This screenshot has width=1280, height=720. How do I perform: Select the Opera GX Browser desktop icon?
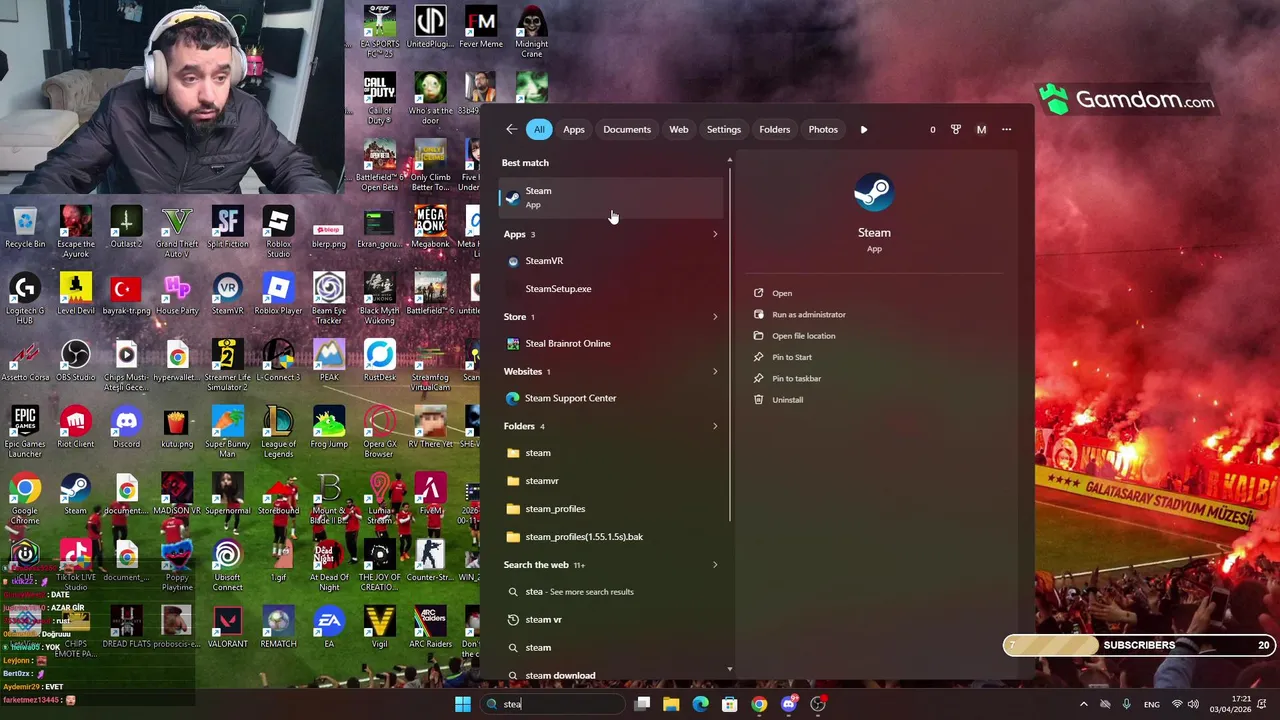(x=379, y=432)
